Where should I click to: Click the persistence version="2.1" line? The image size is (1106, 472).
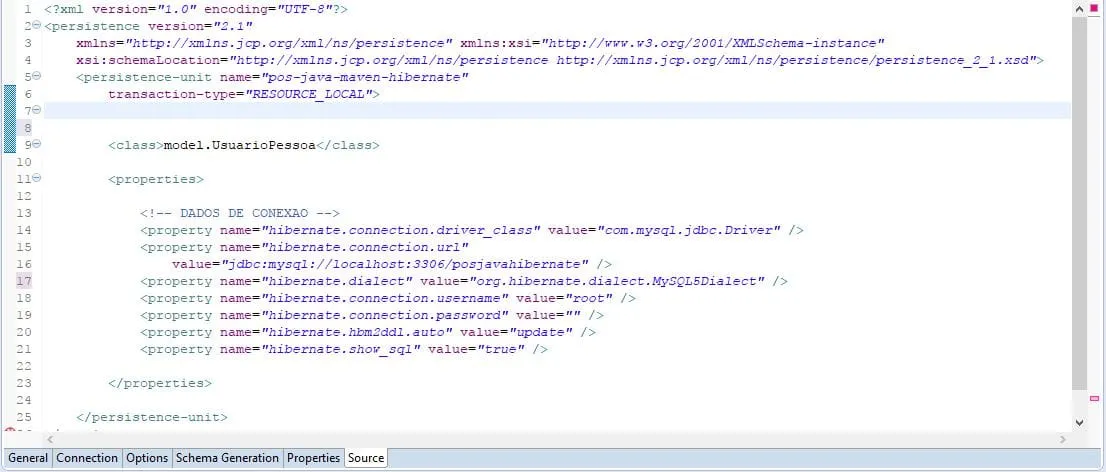147,26
